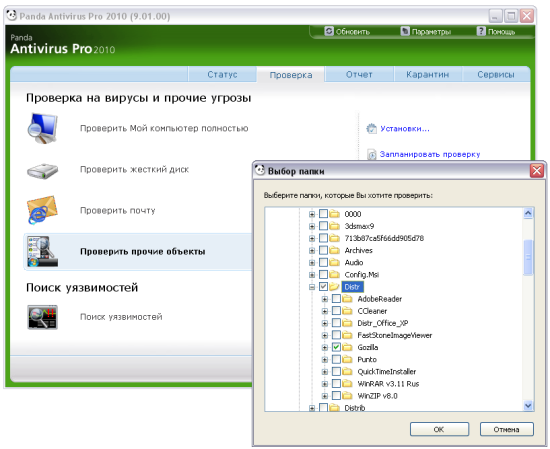Check the Archives folder checkbox
550x449 pixels.
(323, 250)
